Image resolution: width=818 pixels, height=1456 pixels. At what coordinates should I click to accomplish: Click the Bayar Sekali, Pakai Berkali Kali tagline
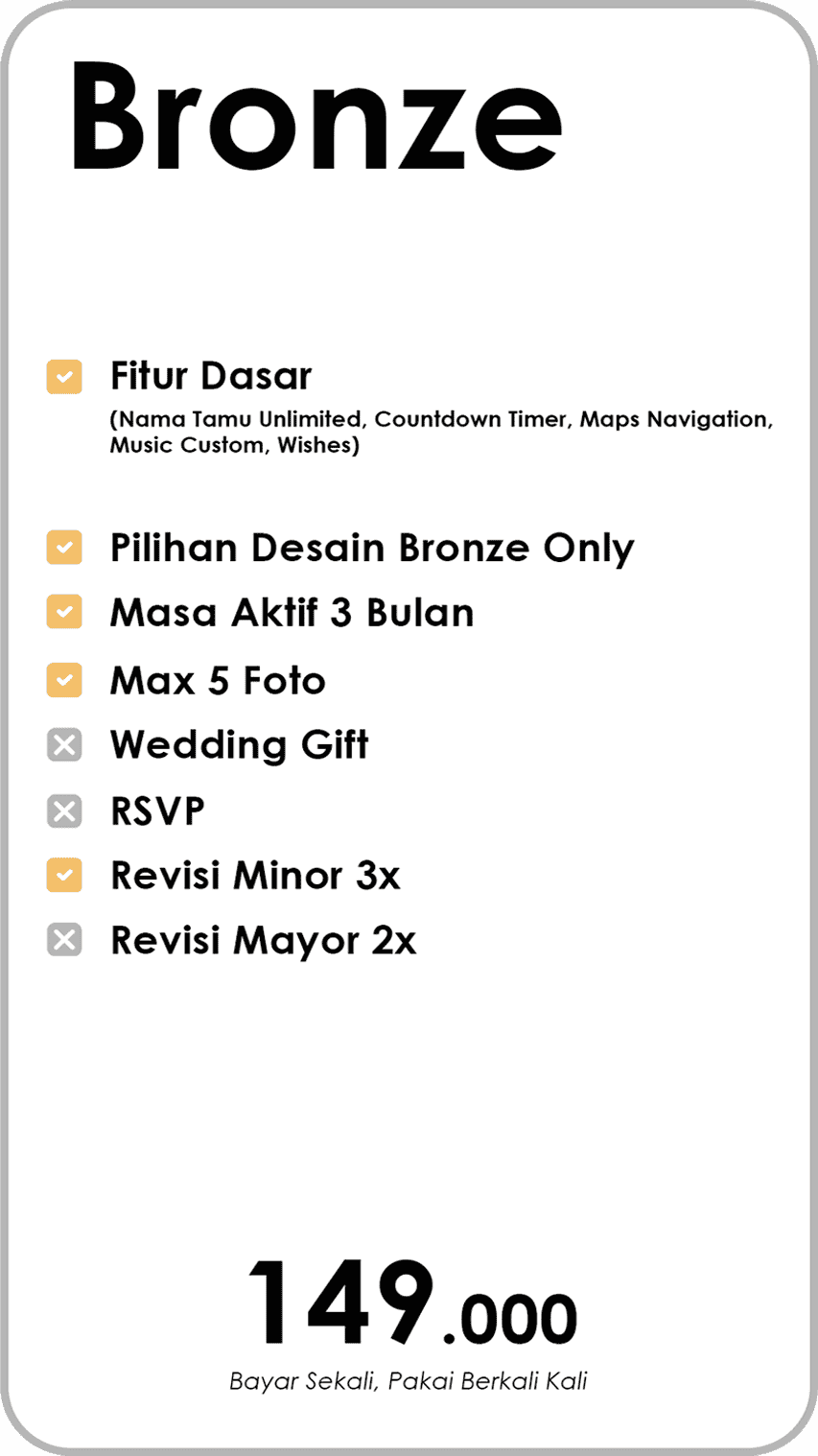click(x=408, y=1382)
